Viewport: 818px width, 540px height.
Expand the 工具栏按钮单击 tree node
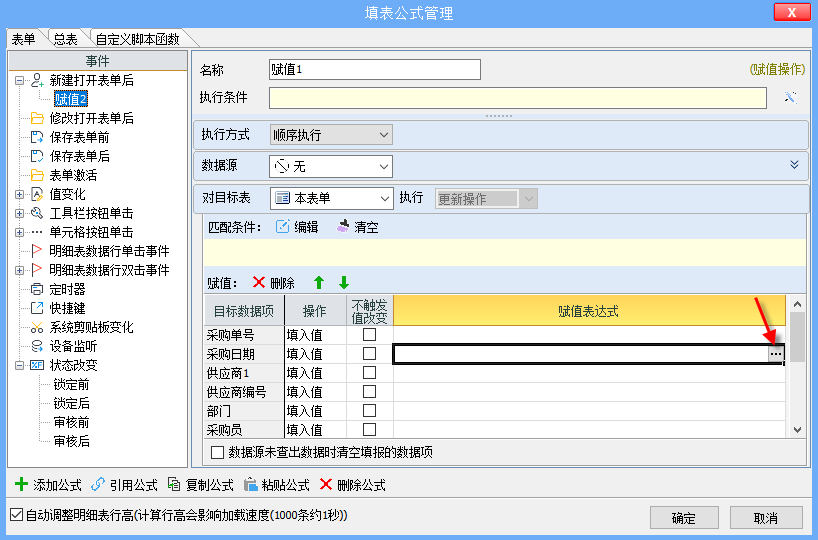click(x=19, y=213)
